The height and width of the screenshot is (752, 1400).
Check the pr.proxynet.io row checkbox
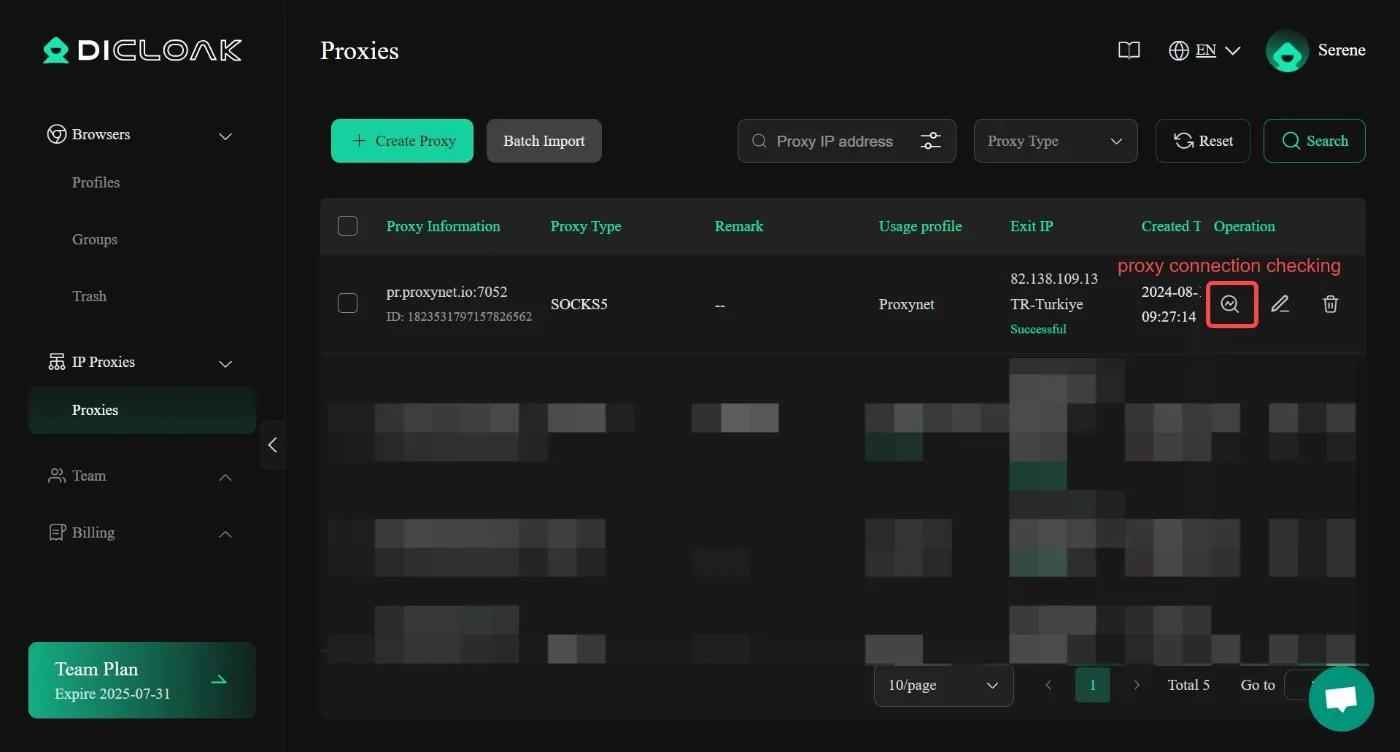click(x=348, y=303)
